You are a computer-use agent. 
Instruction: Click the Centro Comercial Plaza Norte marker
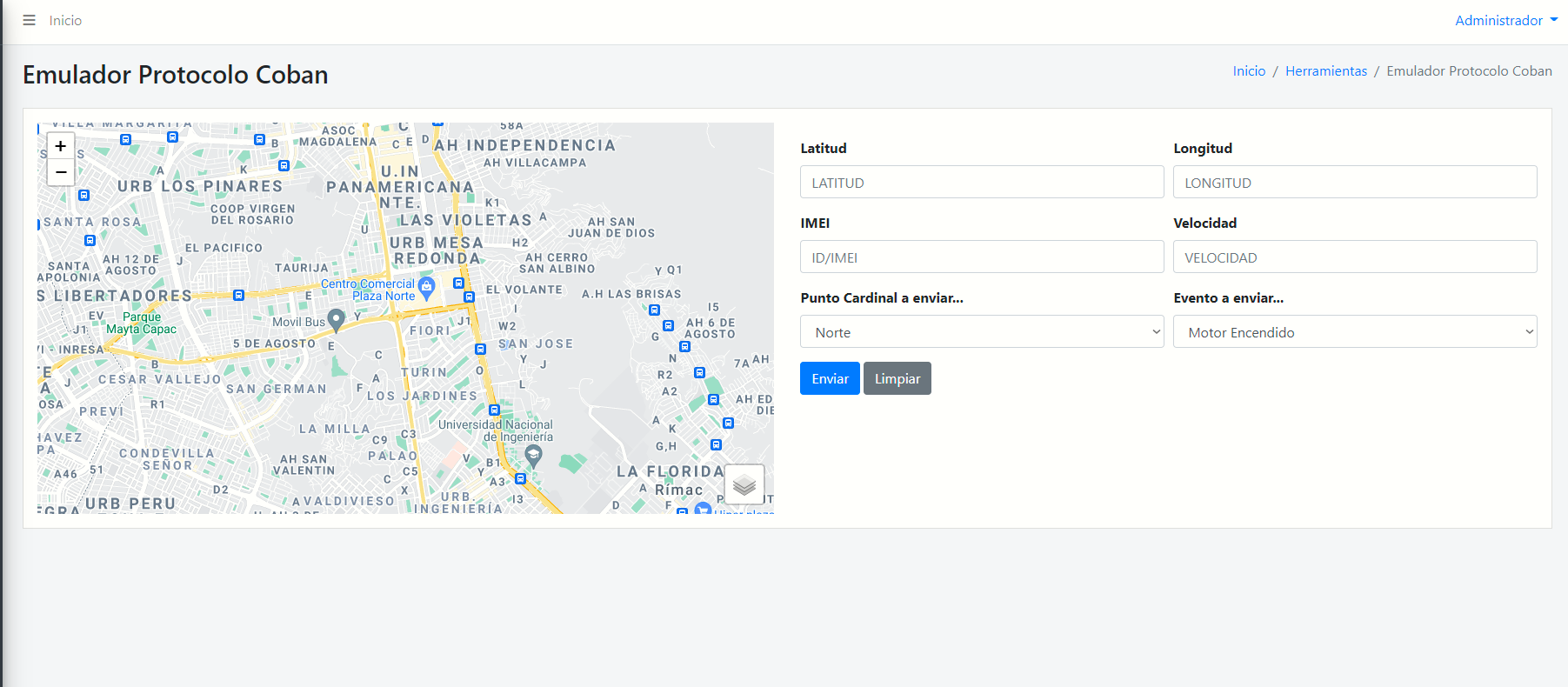point(426,286)
